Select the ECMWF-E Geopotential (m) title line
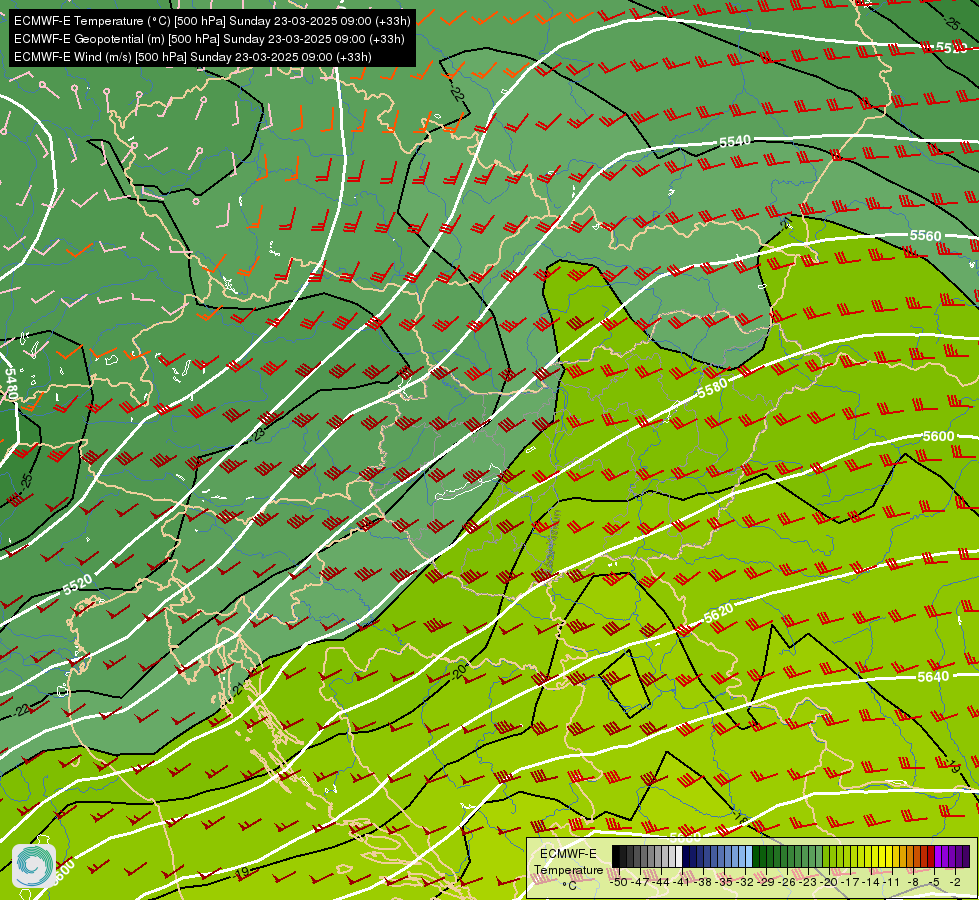The image size is (979, 900). 209,39
